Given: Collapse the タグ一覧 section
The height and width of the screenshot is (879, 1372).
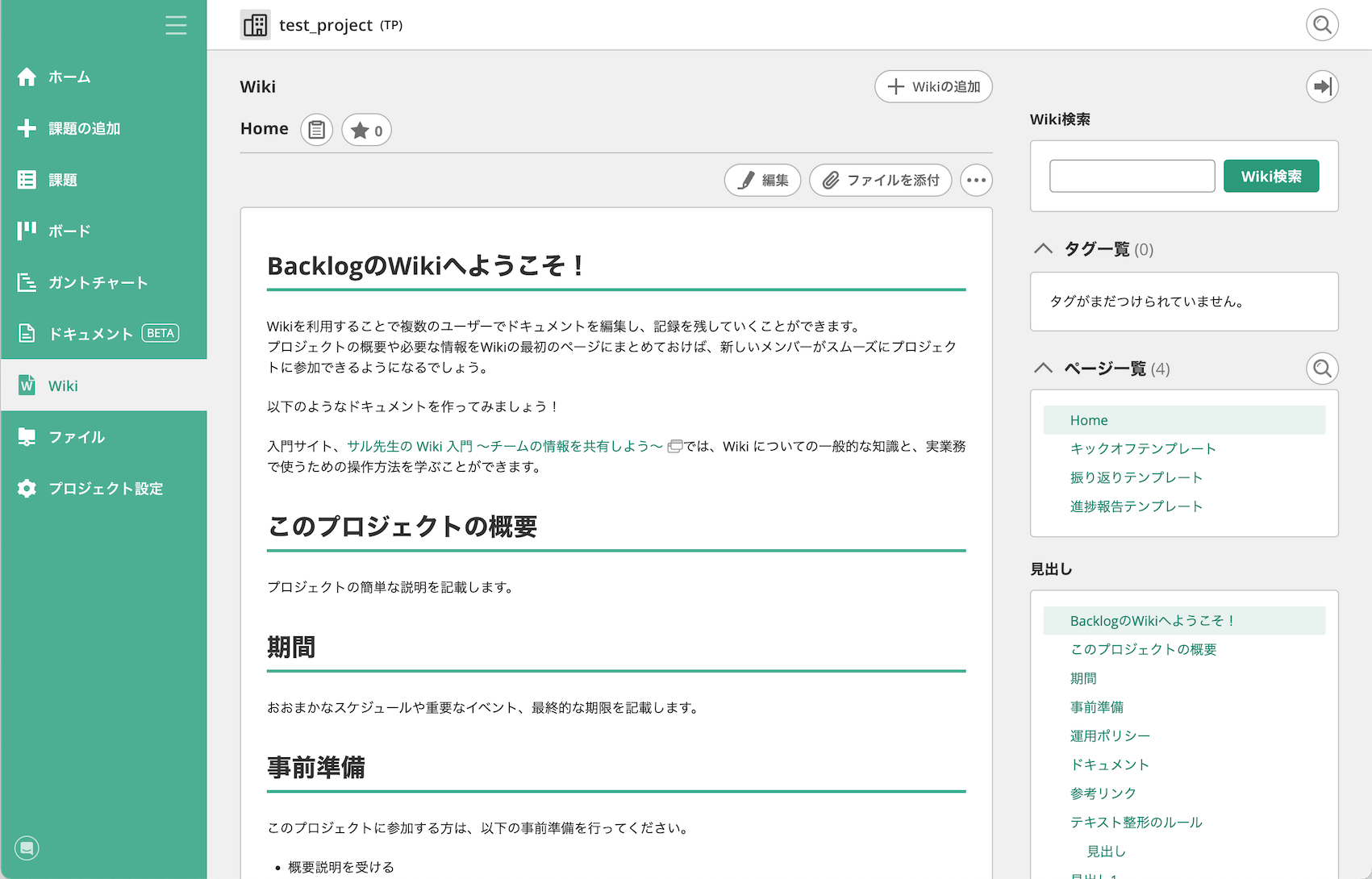Looking at the screenshot, I should 1043,248.
